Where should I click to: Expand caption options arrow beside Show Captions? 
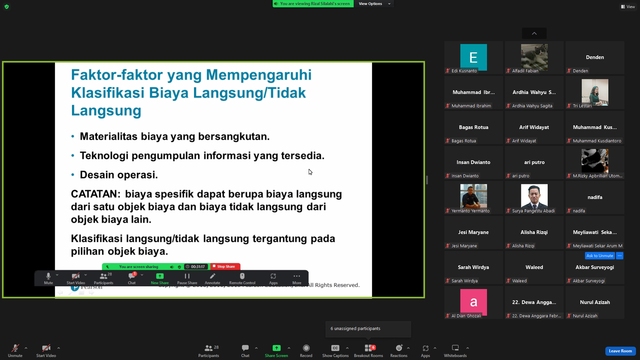tap(347, 348)
